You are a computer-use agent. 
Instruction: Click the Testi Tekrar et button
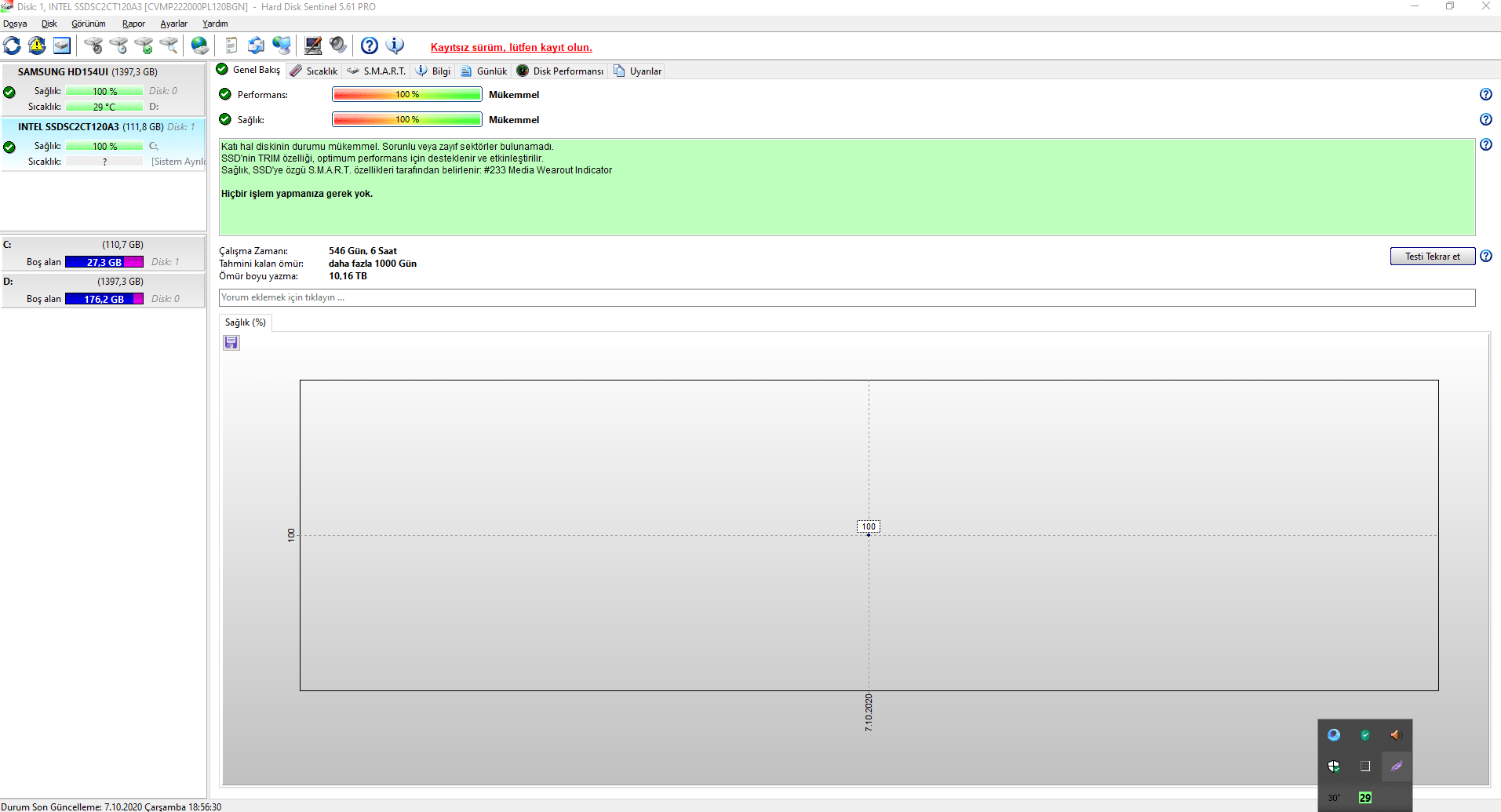coord(1433,257)
